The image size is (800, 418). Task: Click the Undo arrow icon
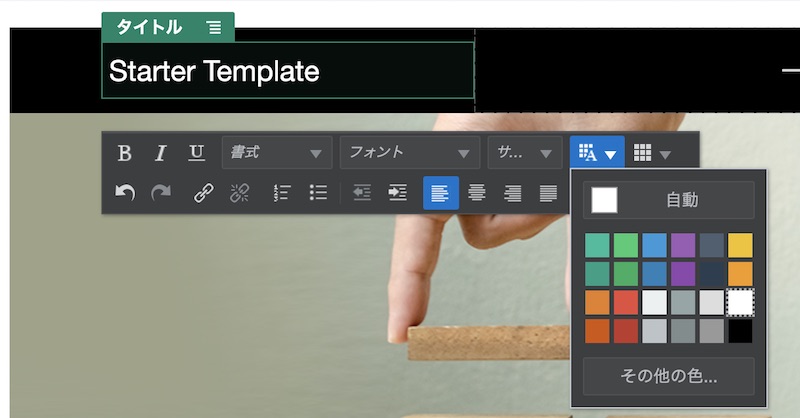125,193
